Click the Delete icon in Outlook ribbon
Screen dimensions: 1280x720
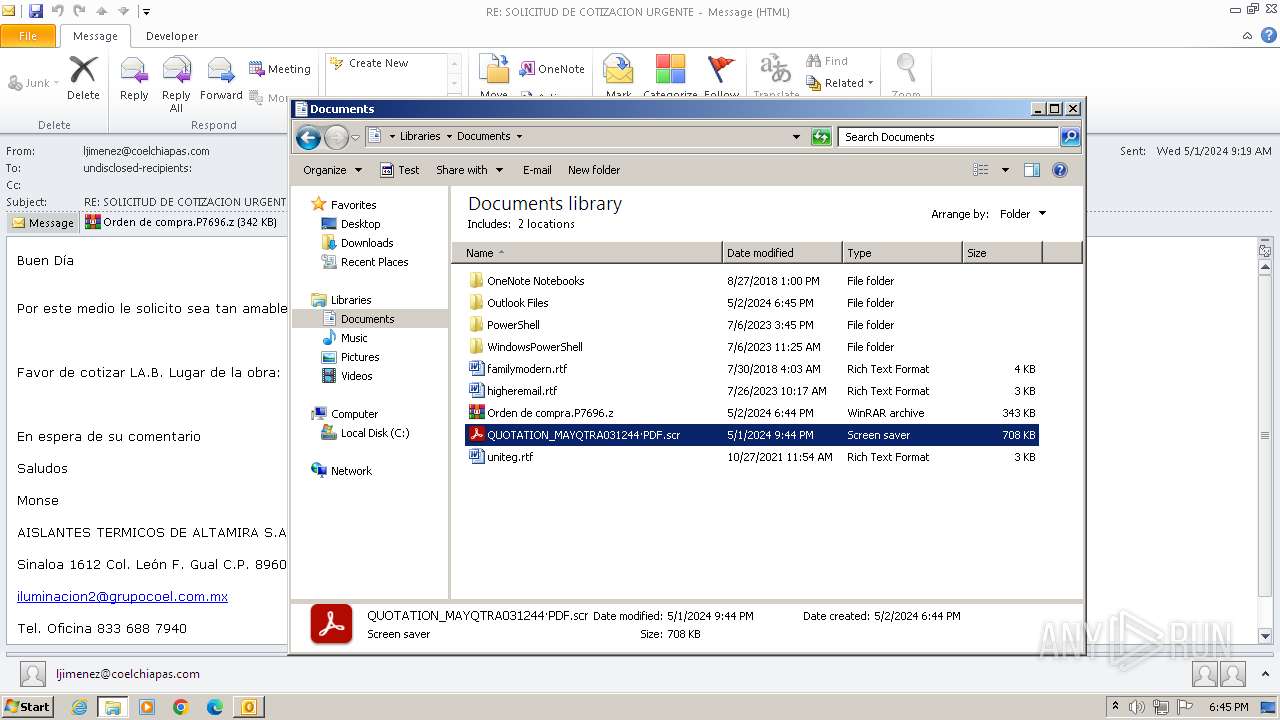(83, 77)
